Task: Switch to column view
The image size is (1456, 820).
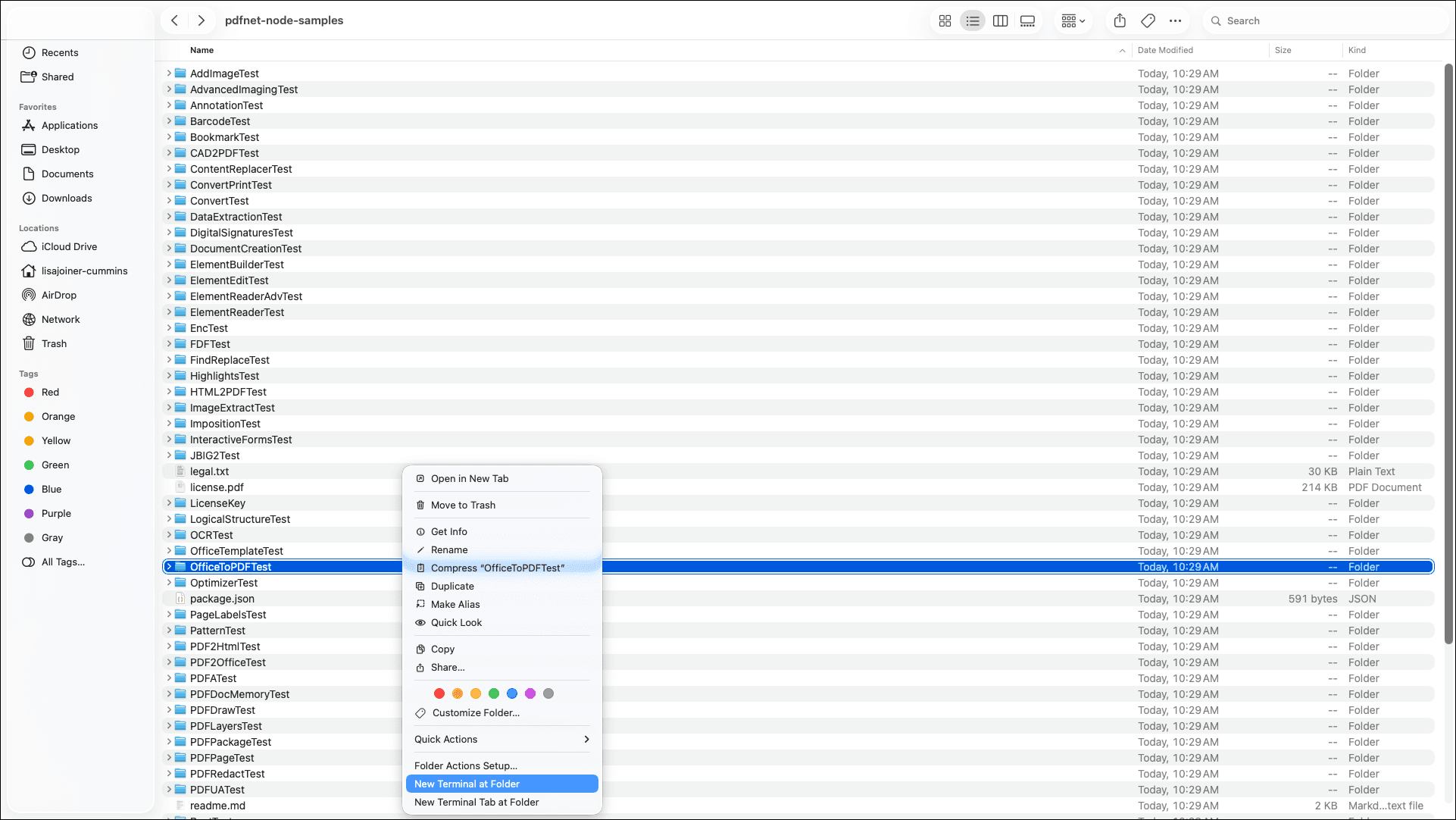Action: point(1000,21)
